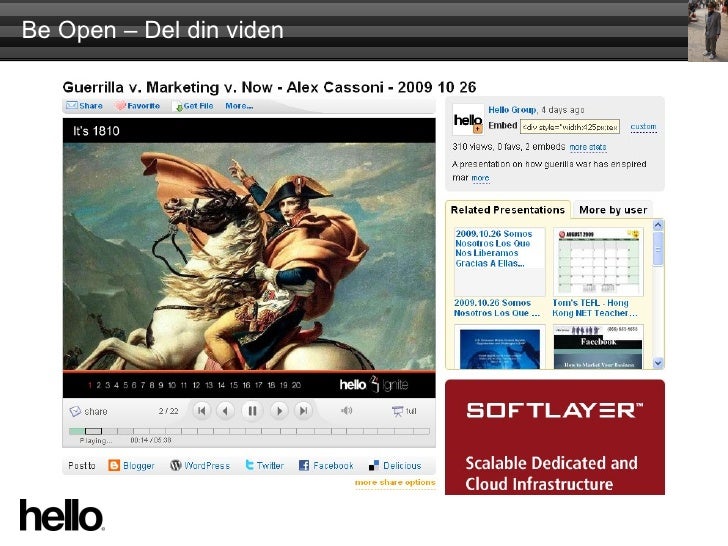
Task: Open the Facebook marketing presentation thumbnail
Action: tap(598, 347)
